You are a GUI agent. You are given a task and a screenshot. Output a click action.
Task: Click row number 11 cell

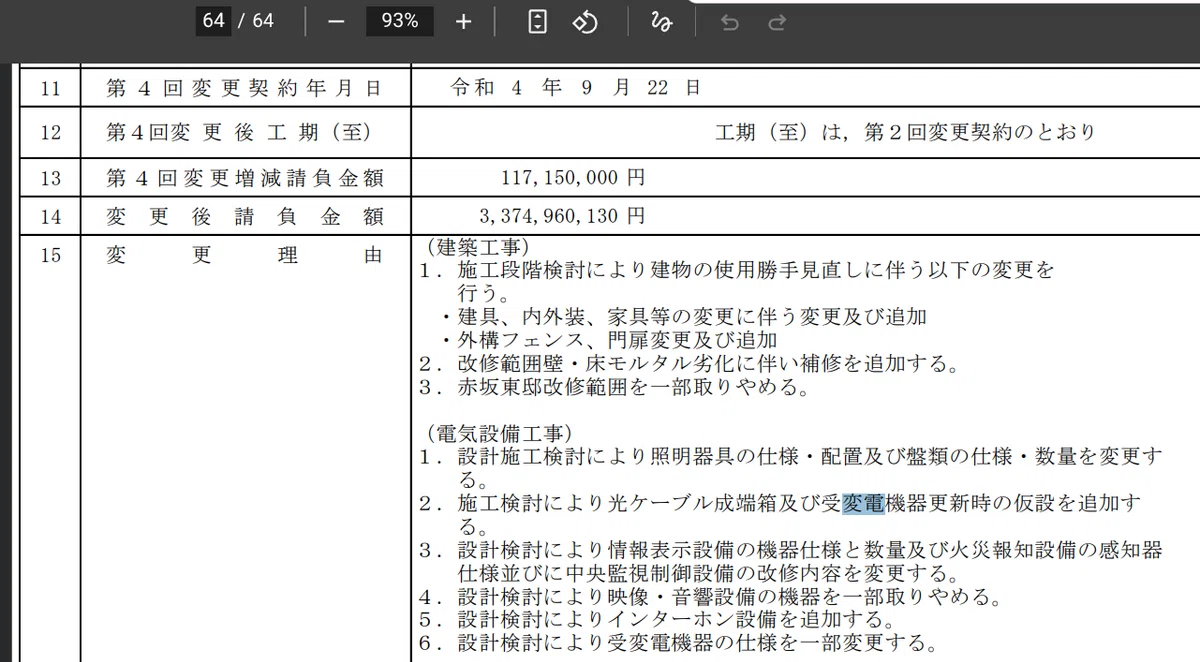[51, 88]
